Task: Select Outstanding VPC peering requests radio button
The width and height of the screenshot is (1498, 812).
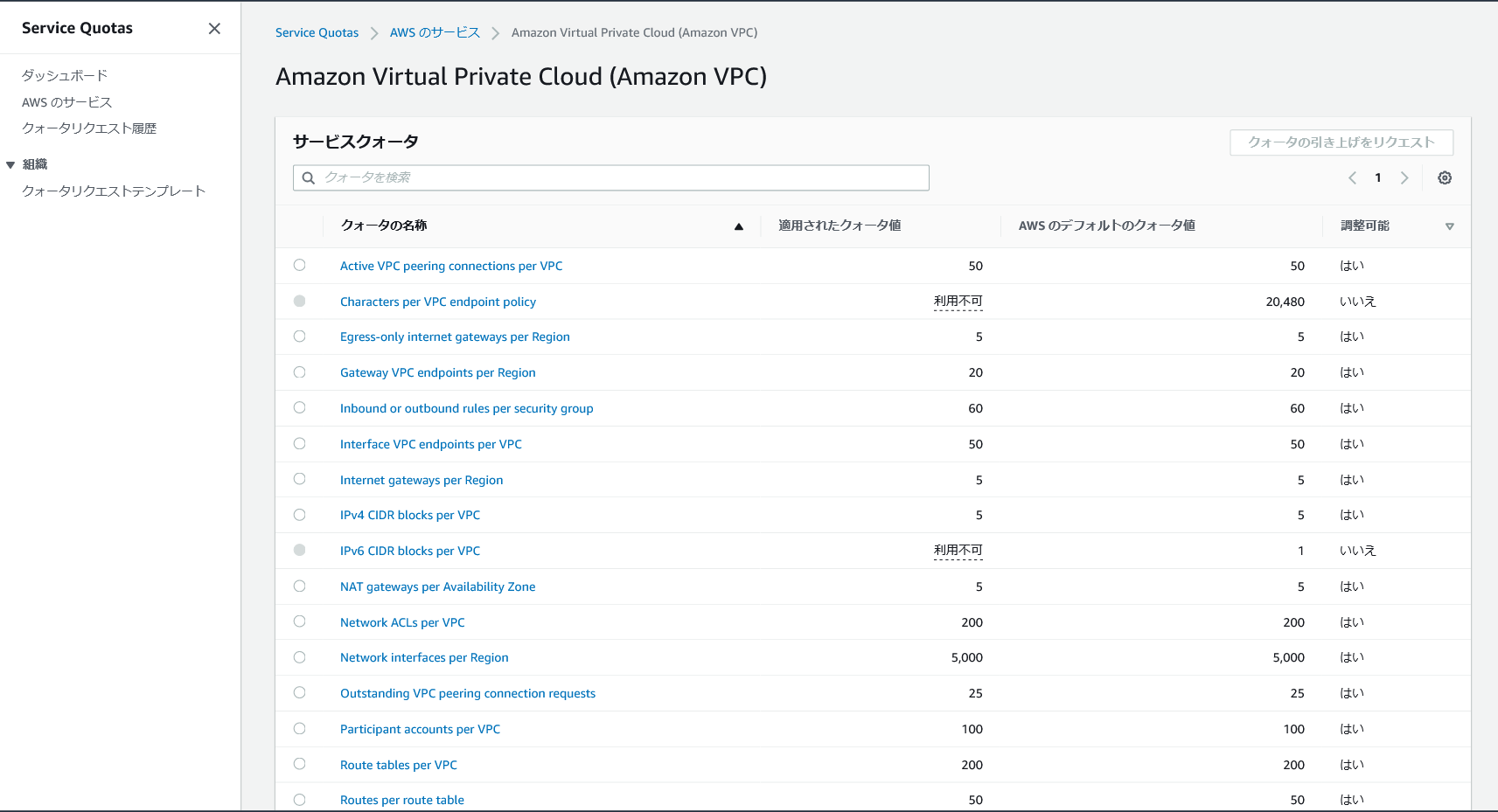Action: [x=300, y=692]
